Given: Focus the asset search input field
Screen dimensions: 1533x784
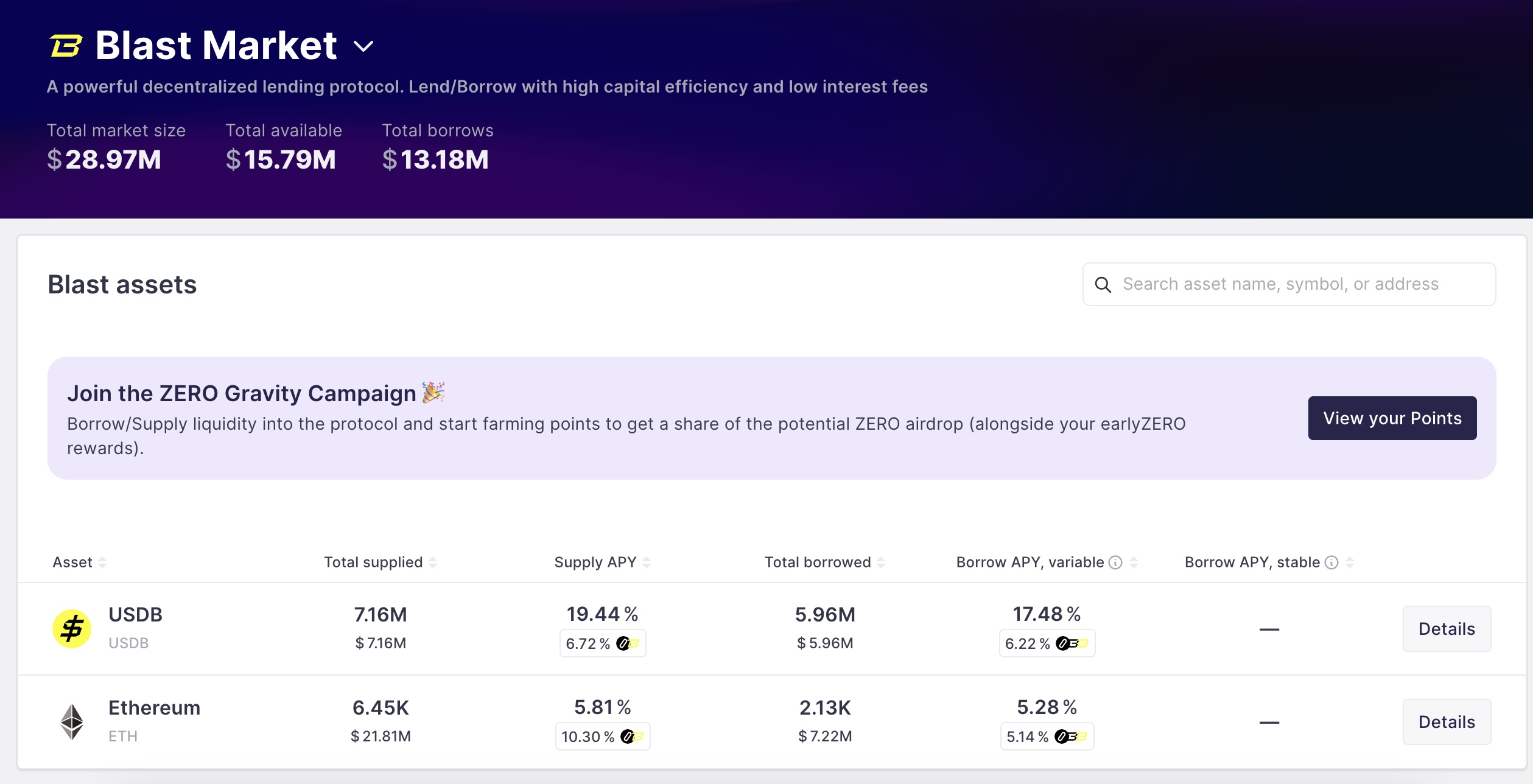Looking at the screenshot, I should click(x=1289, y=284).
